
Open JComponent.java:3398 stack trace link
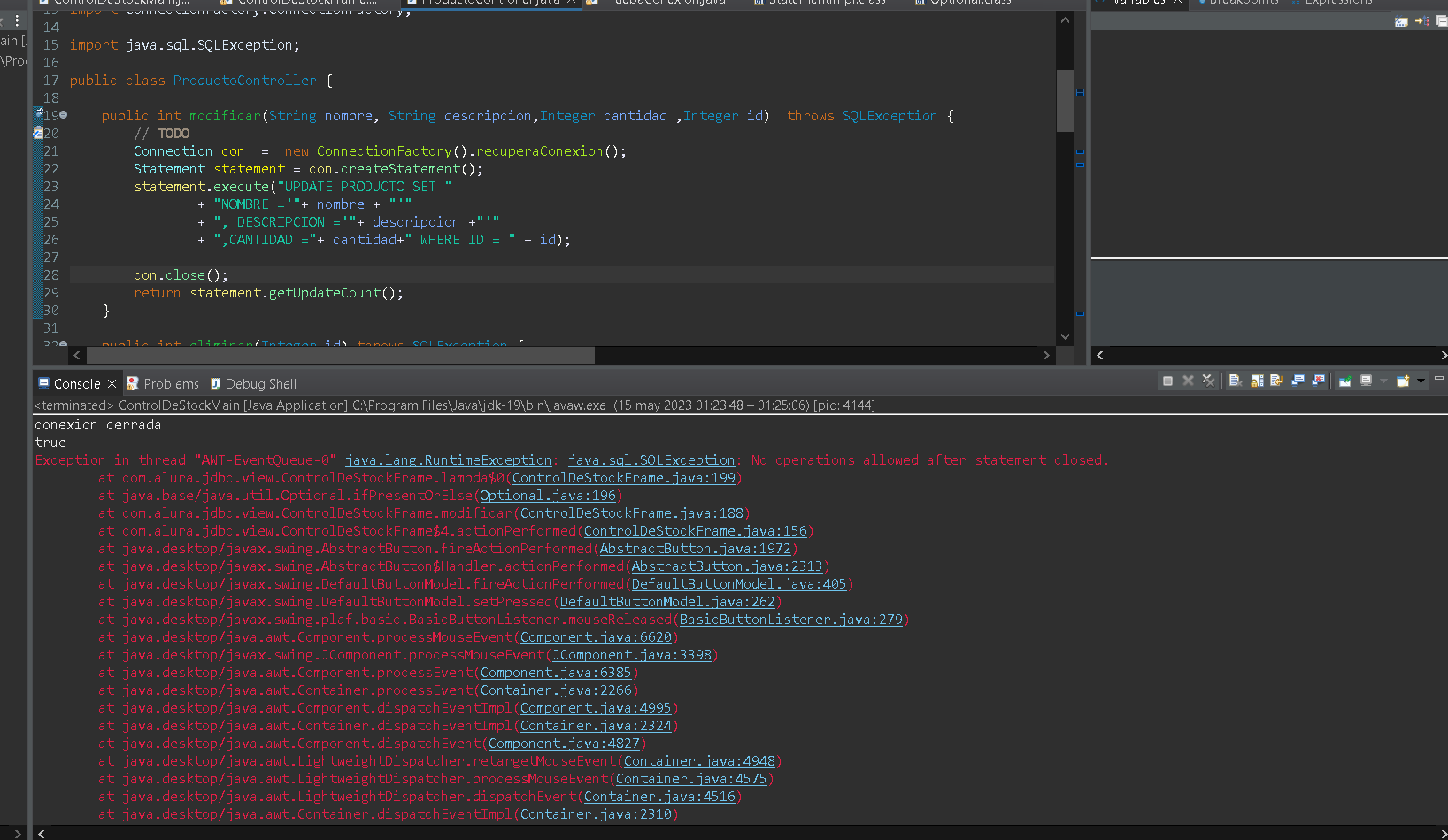pyautogui.click(x=632, y=655)
